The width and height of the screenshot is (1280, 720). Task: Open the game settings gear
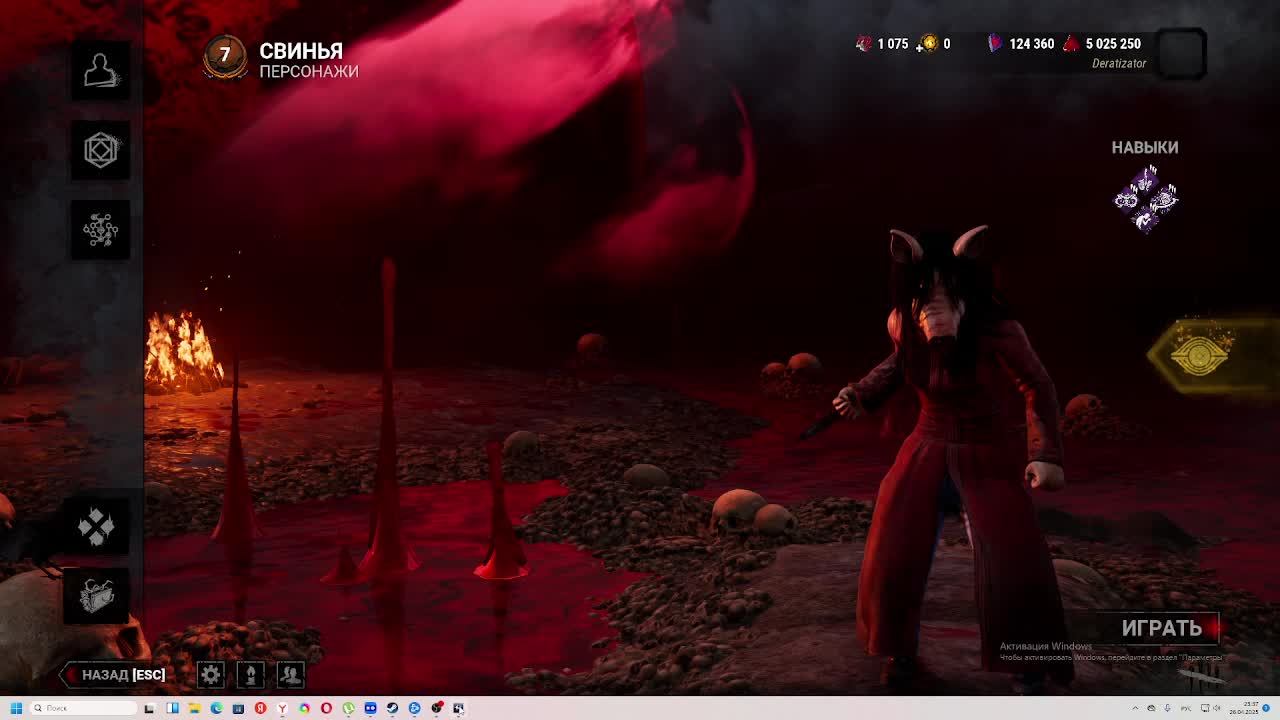pos(211,675)
